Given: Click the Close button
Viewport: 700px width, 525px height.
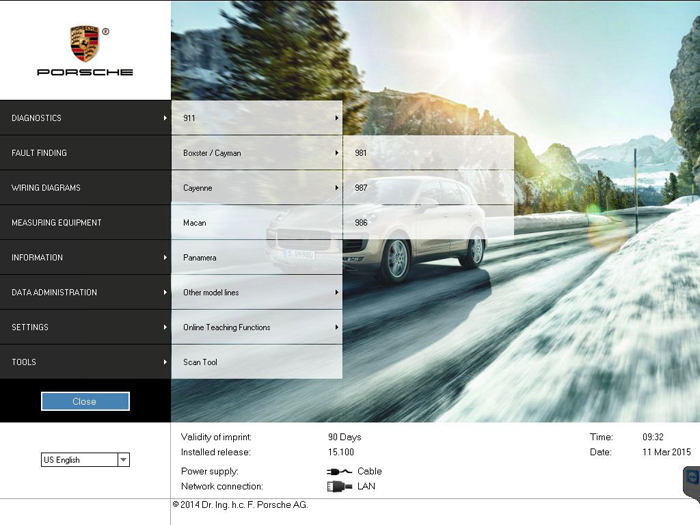Looking at the screenshot, I should pyautogui.click(x=85, y=401).
